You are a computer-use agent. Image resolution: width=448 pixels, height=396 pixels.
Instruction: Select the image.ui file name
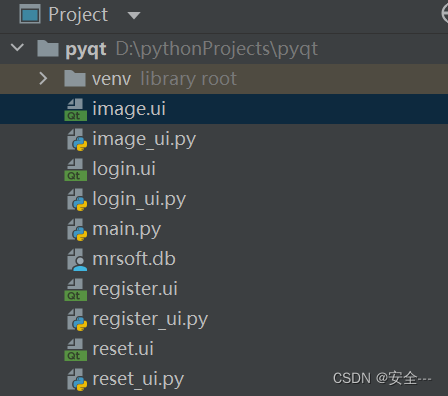pos(129,109)
